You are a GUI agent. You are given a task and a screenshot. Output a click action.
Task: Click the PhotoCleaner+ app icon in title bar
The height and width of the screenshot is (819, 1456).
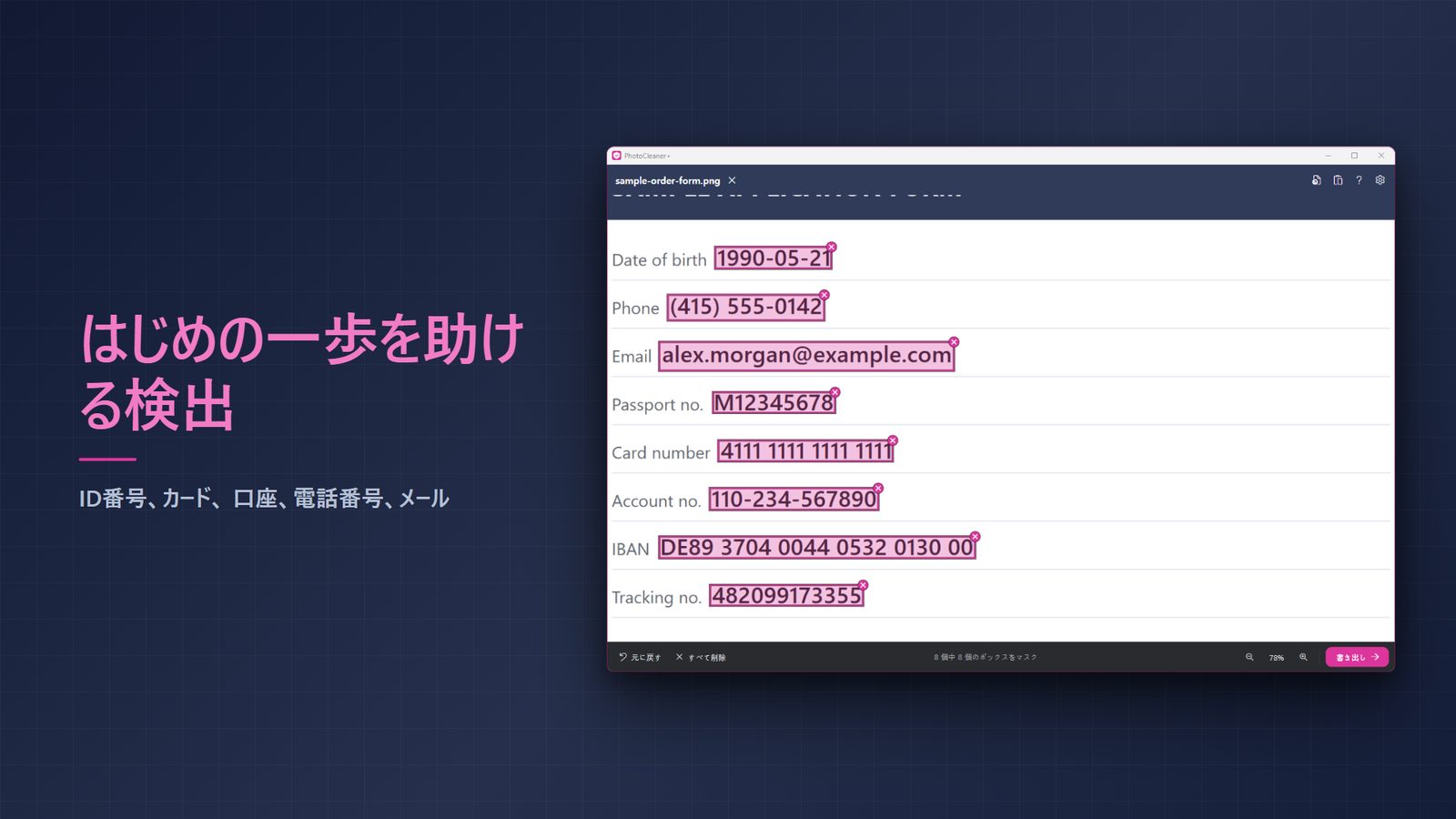(616, 156)
